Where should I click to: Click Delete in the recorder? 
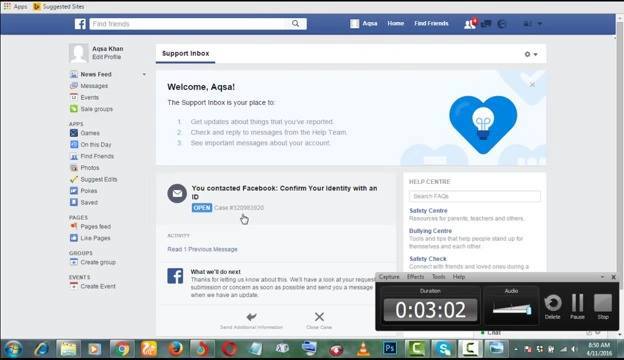coord(553,307)
